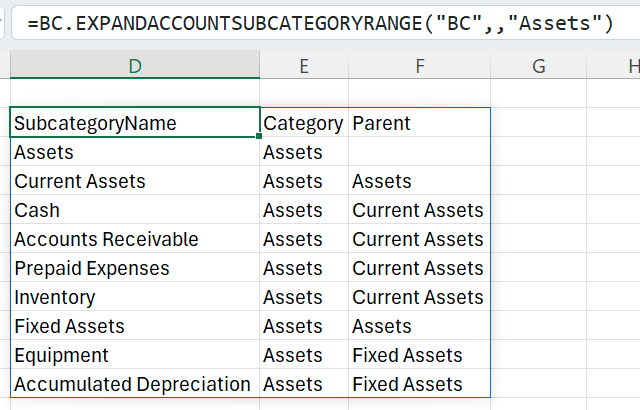Select the empty Parent cell in the Assets row

(x=419, y=152)
